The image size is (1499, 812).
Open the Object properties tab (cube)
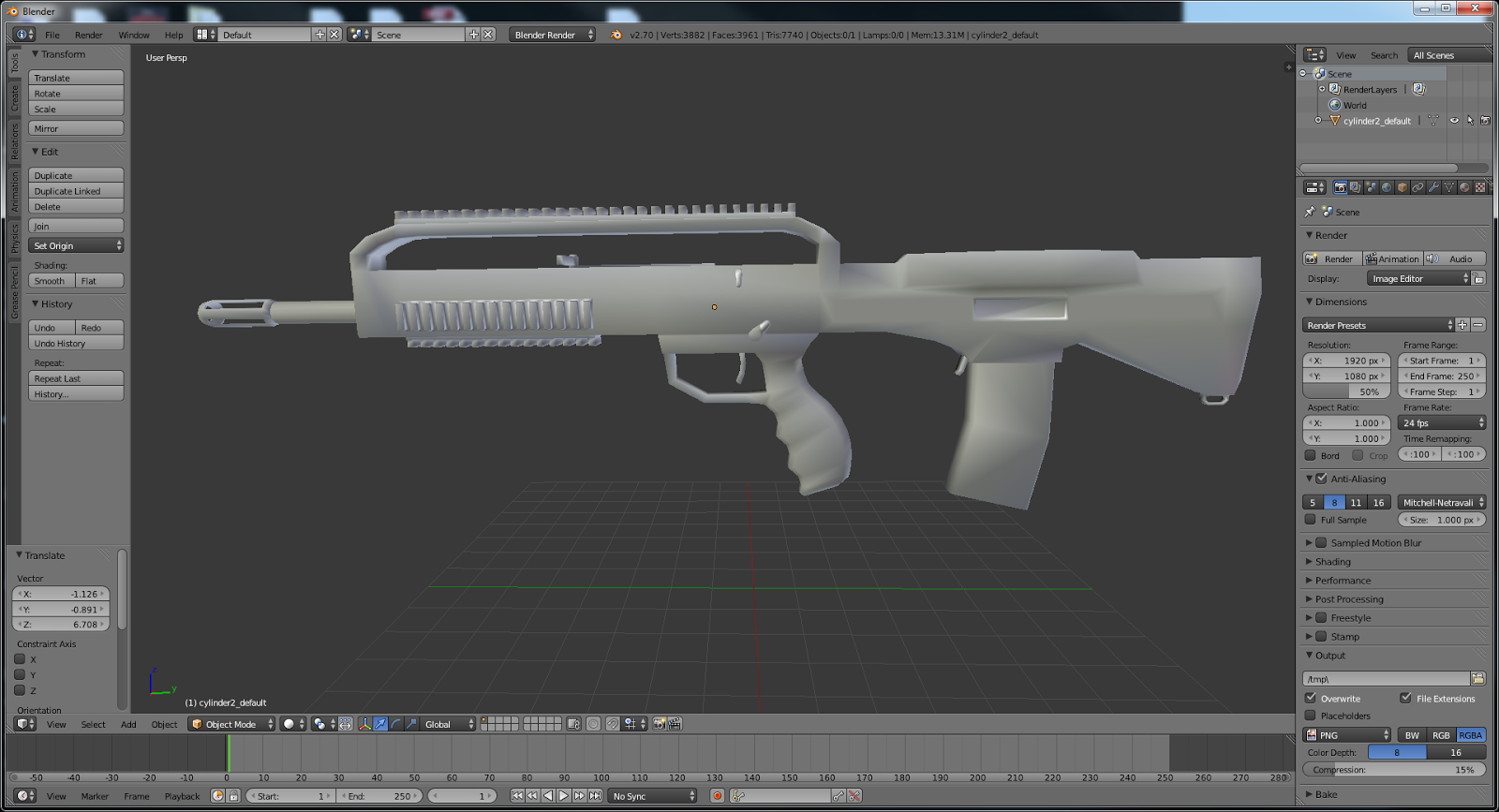(1403, 187)
